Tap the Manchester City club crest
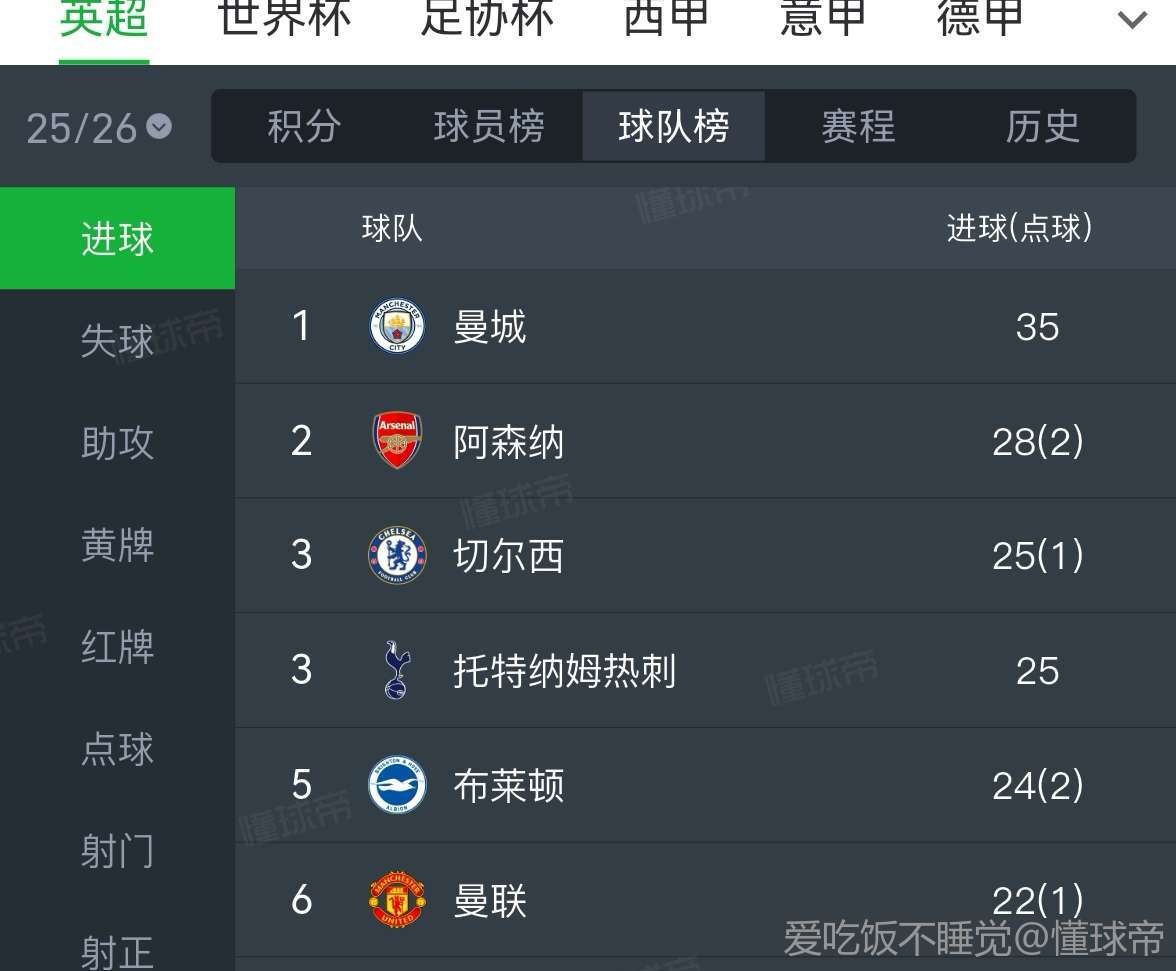 [397, 327]
